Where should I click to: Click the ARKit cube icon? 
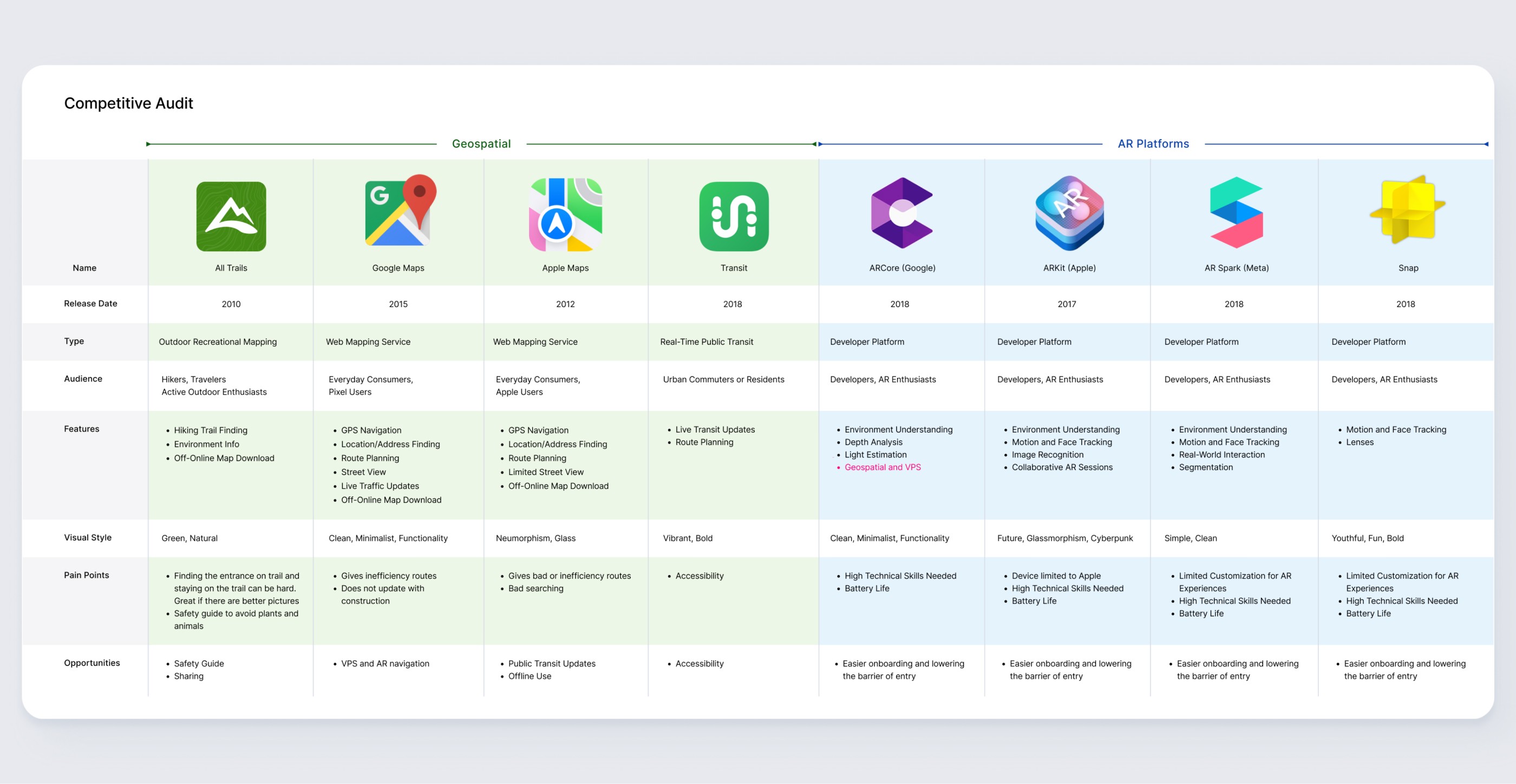(1069, 212)
